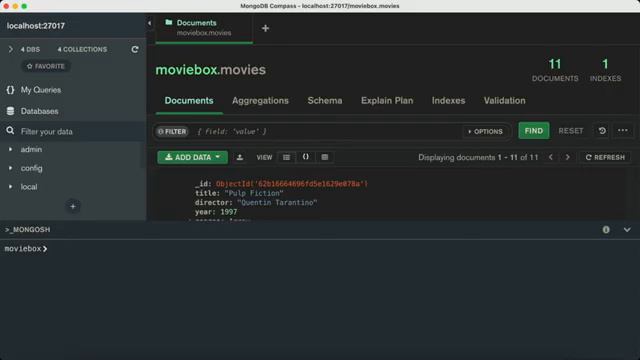
Task: Open the query bar more options ellipsis
Action: pyautogui.click(x=623, y=131)
